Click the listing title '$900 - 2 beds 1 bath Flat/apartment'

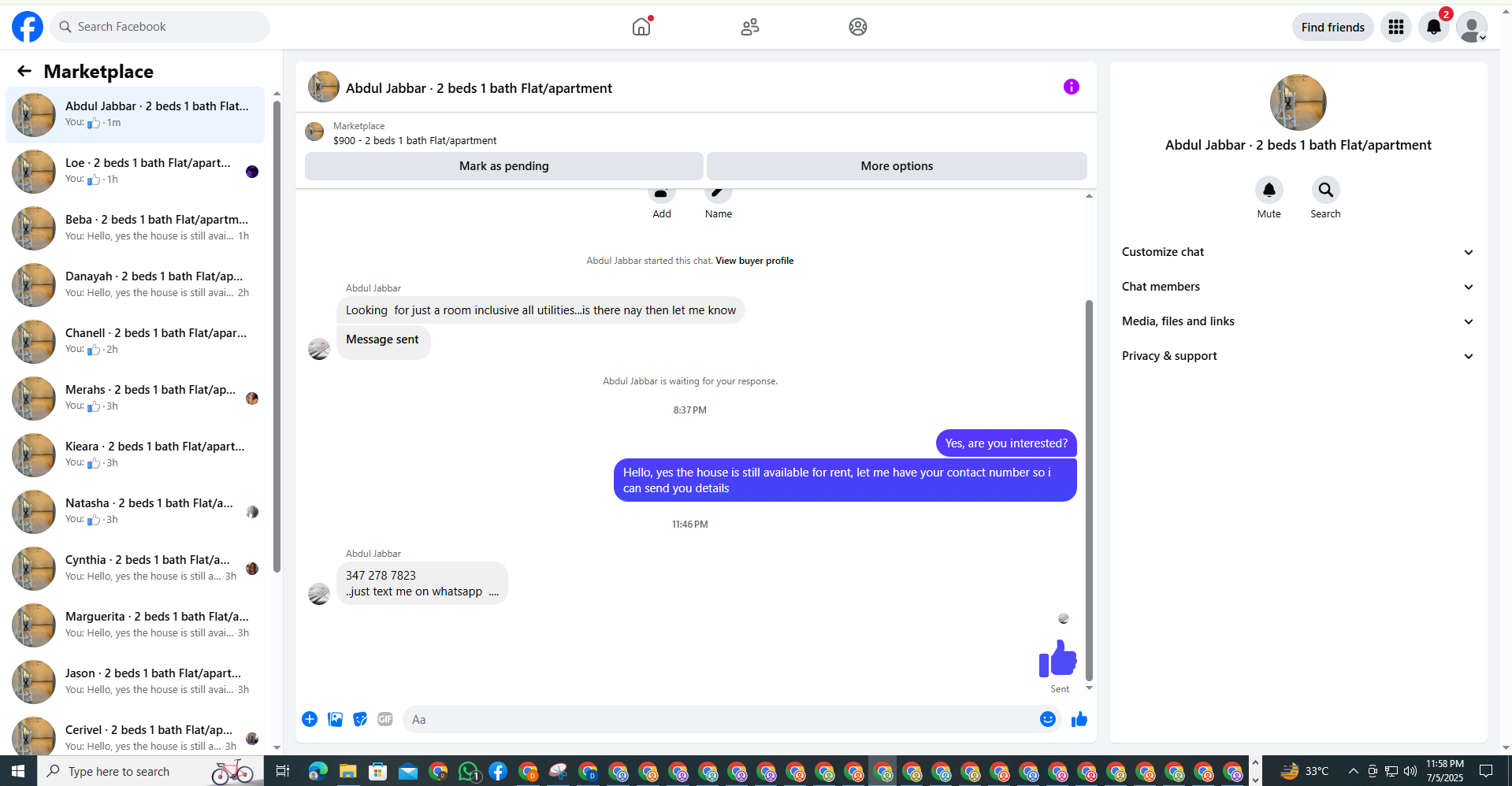coord(415,141)
